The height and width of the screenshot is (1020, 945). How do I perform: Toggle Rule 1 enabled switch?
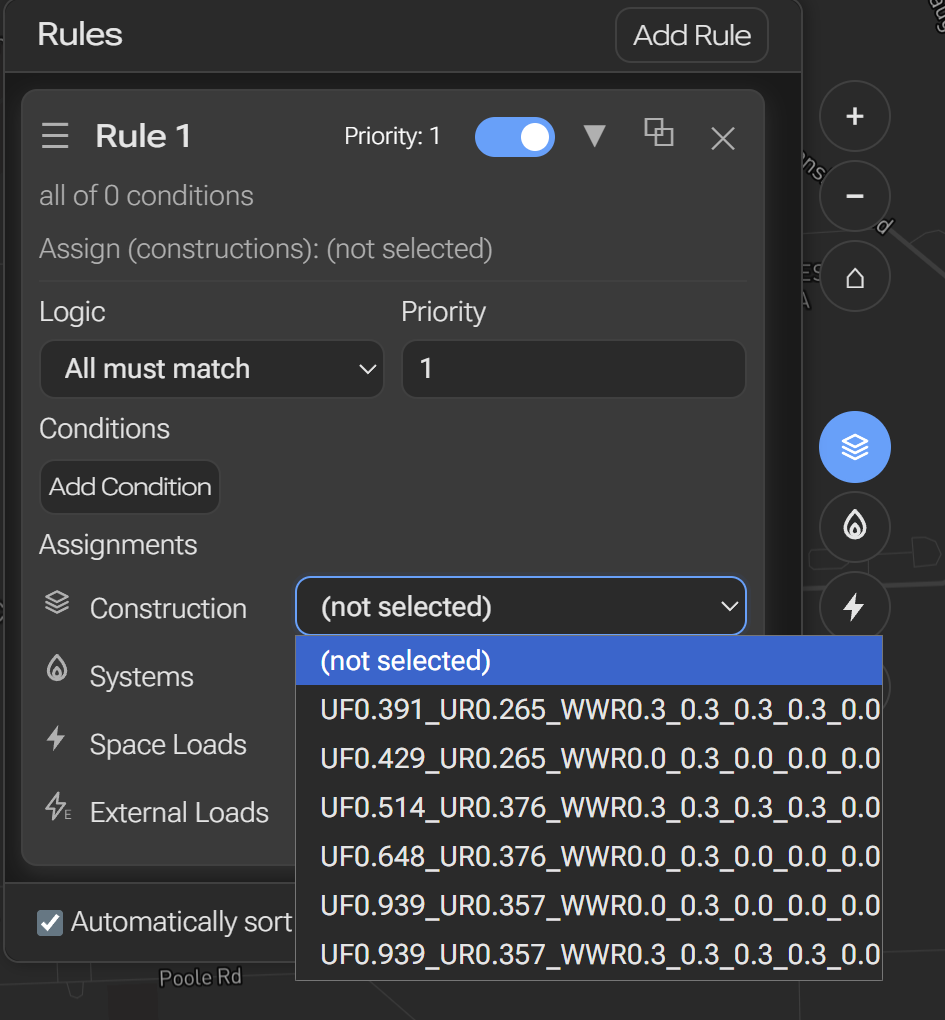pos(514,137)
